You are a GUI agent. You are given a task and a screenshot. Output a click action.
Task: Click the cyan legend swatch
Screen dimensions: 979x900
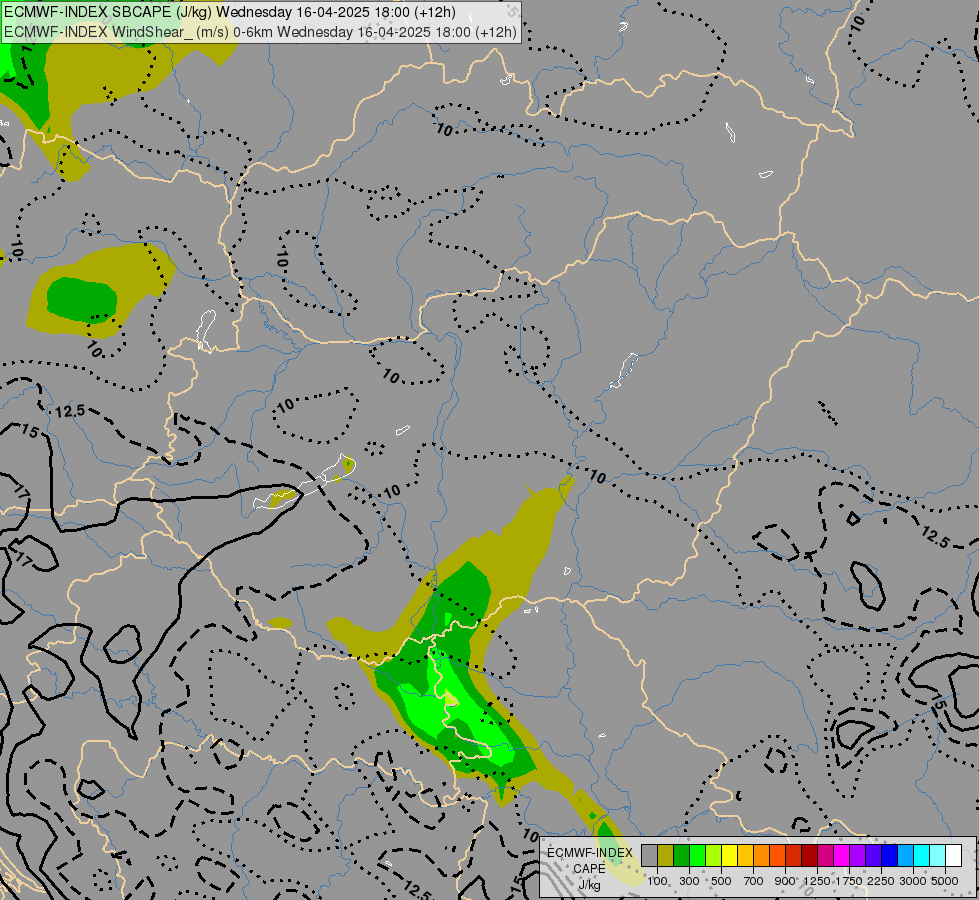[x=922, y=855]
